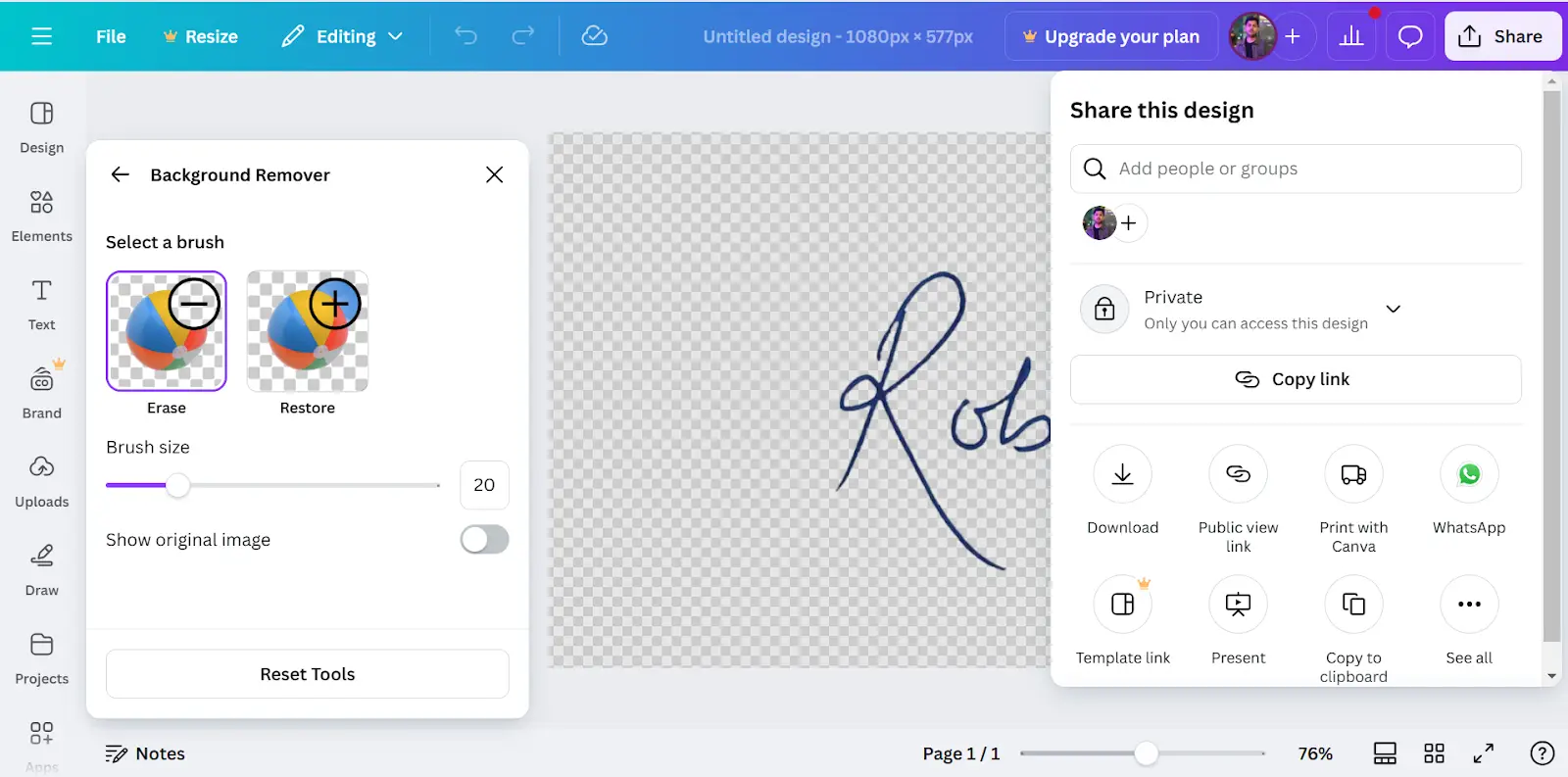
Task: Click the signature image on canvas
Action: click(x=945, y=421)
